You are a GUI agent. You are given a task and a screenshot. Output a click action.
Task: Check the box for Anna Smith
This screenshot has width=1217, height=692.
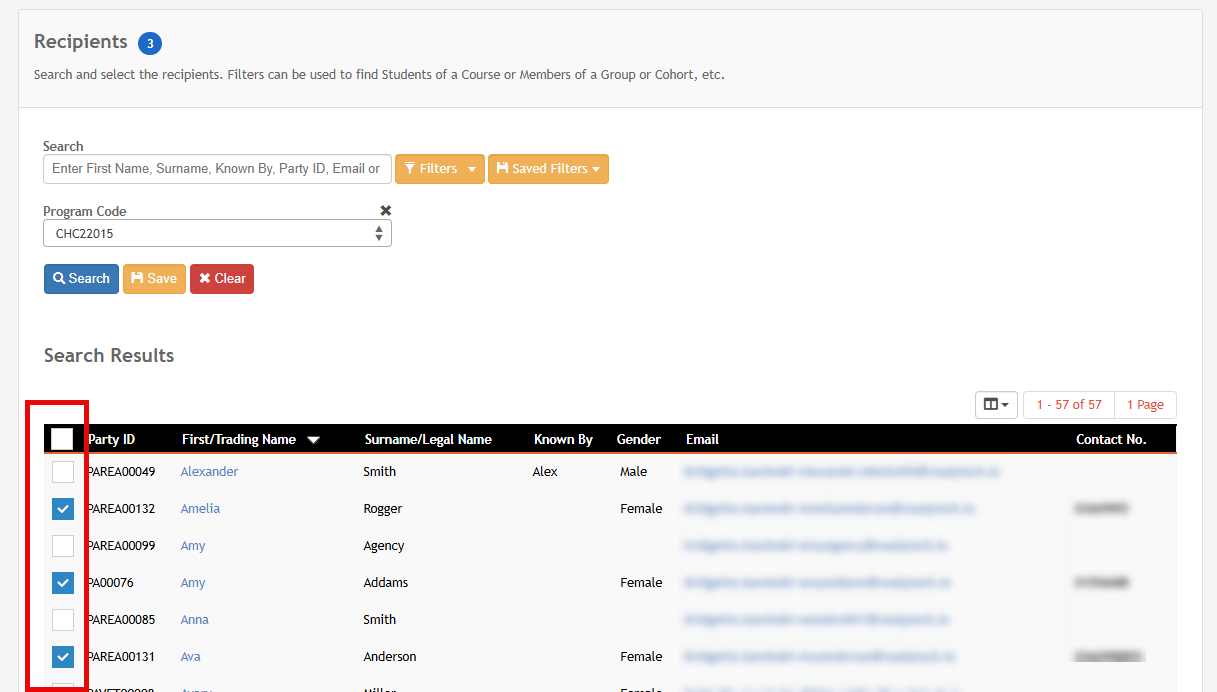[62, 620]
